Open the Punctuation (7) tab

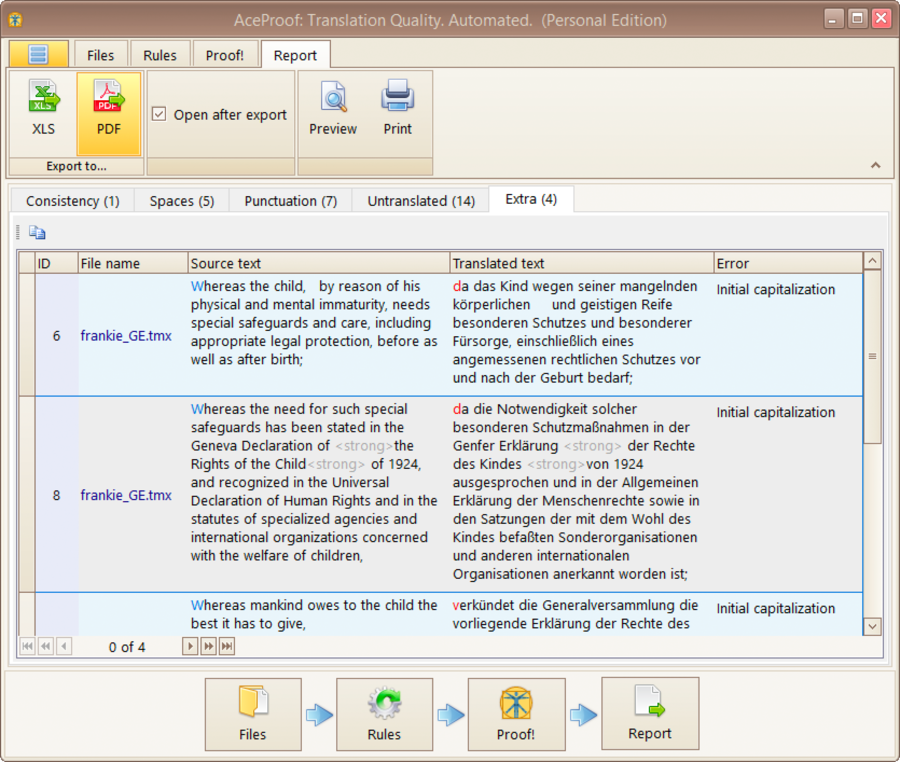pyautogui.click(x=290, y=201)
